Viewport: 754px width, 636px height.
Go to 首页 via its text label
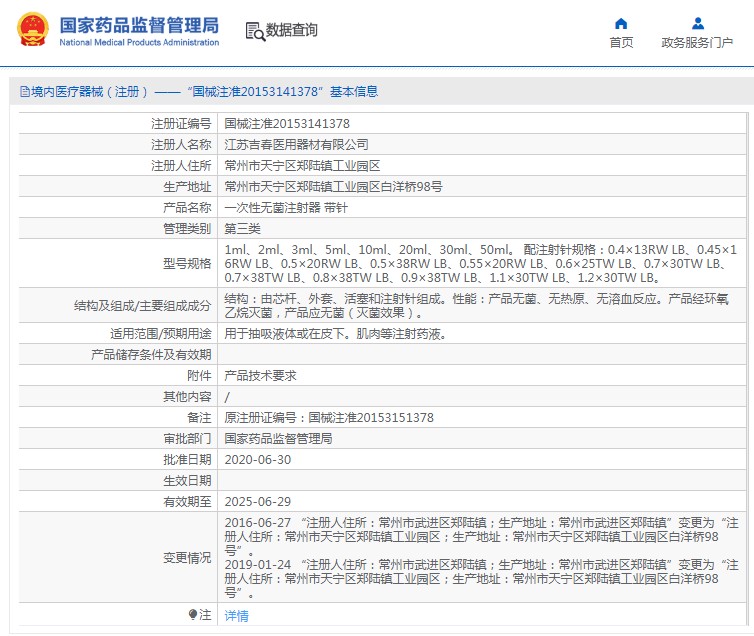(x=621, y=43)
